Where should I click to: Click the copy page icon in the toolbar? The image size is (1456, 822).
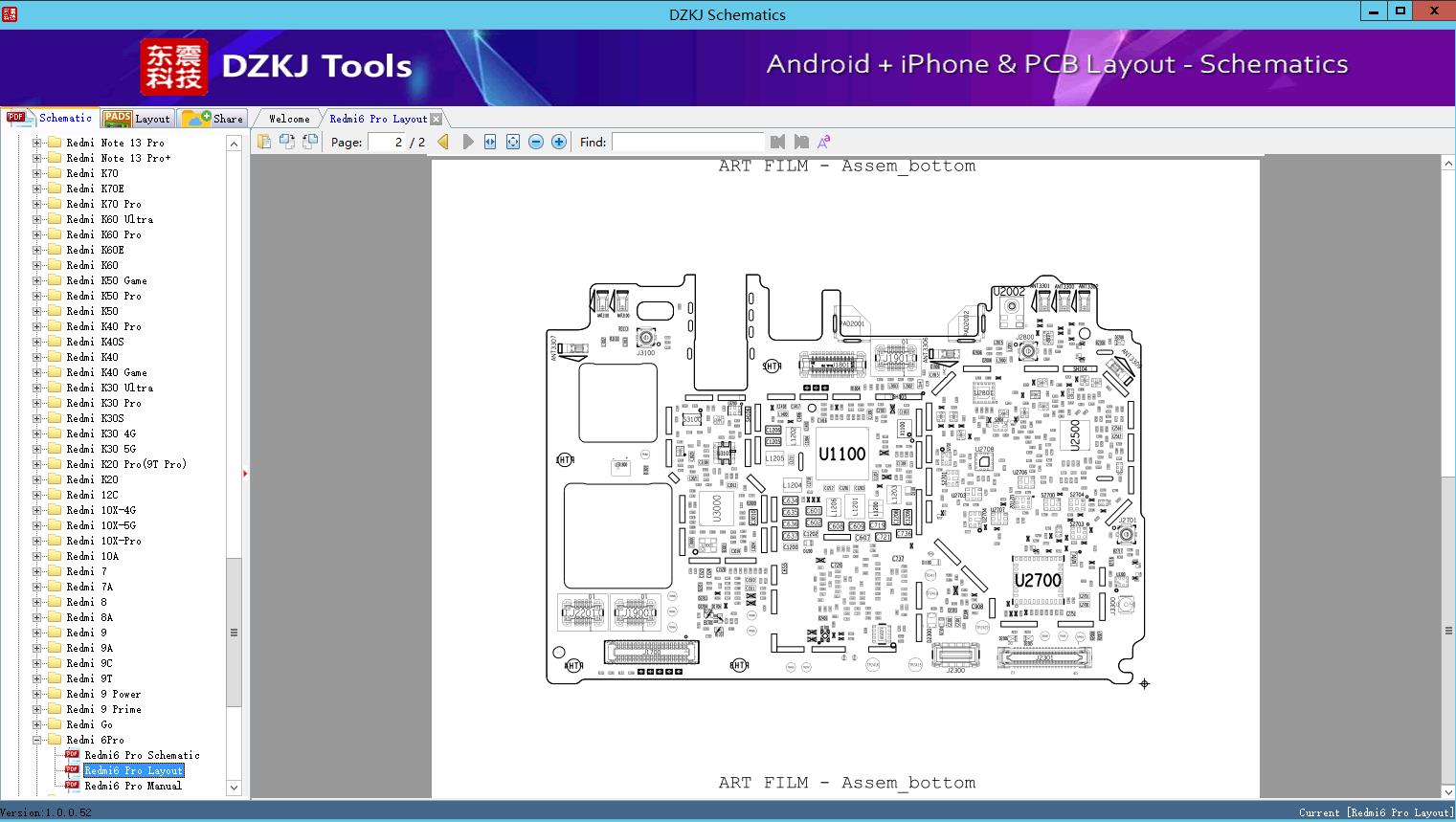tap(265, 142)
